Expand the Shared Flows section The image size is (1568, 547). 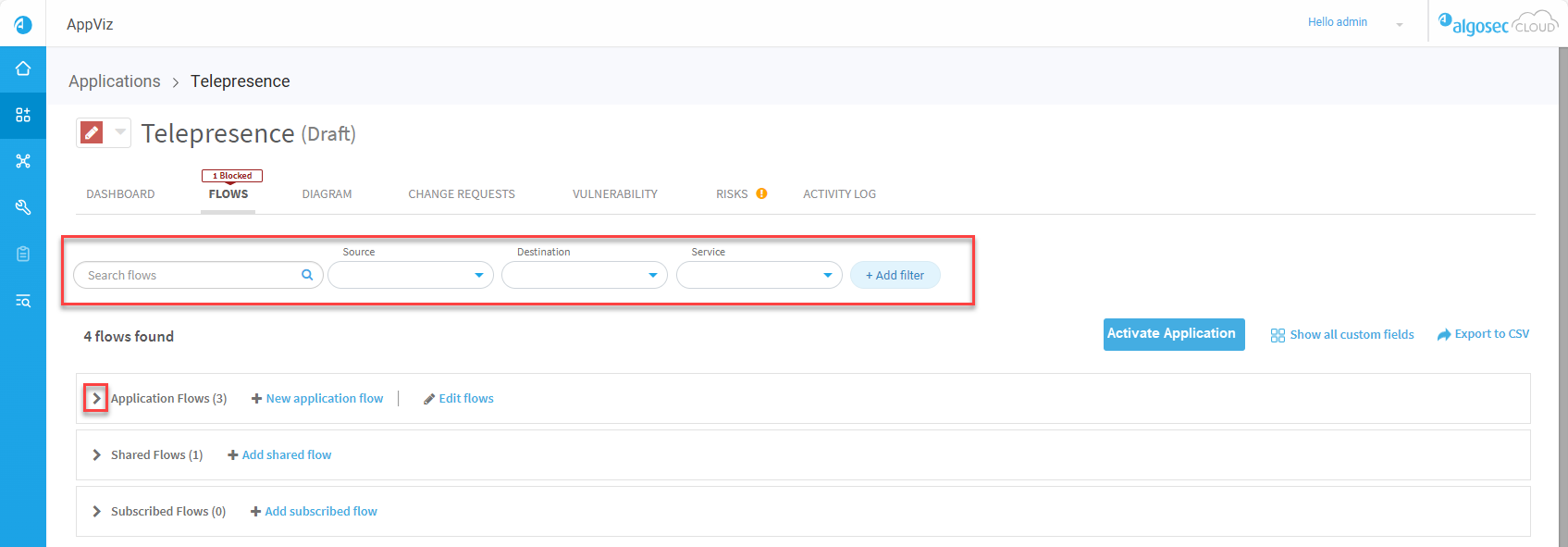pyautogui.click(x=96, y=455)
